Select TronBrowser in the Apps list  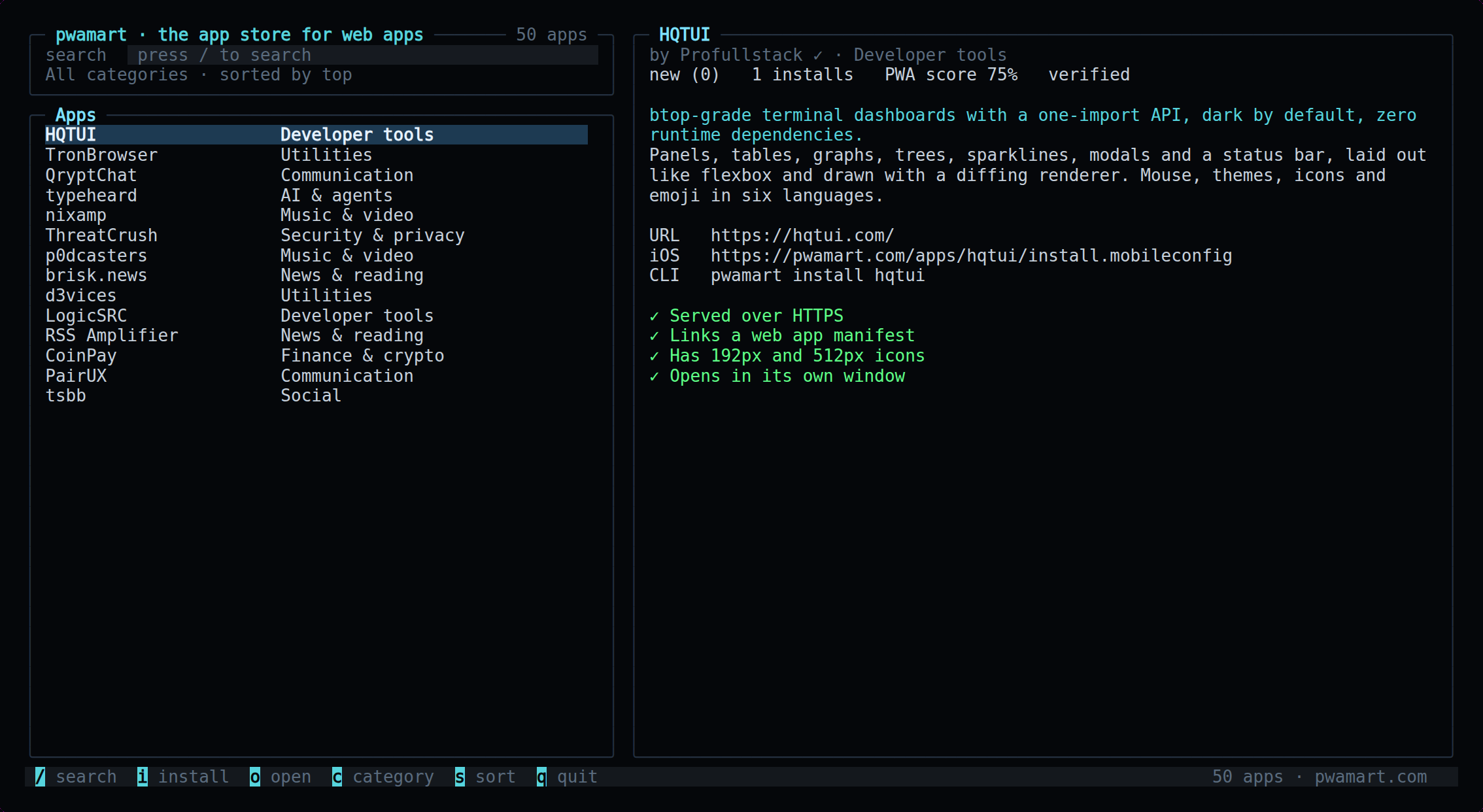coord(316,155)
